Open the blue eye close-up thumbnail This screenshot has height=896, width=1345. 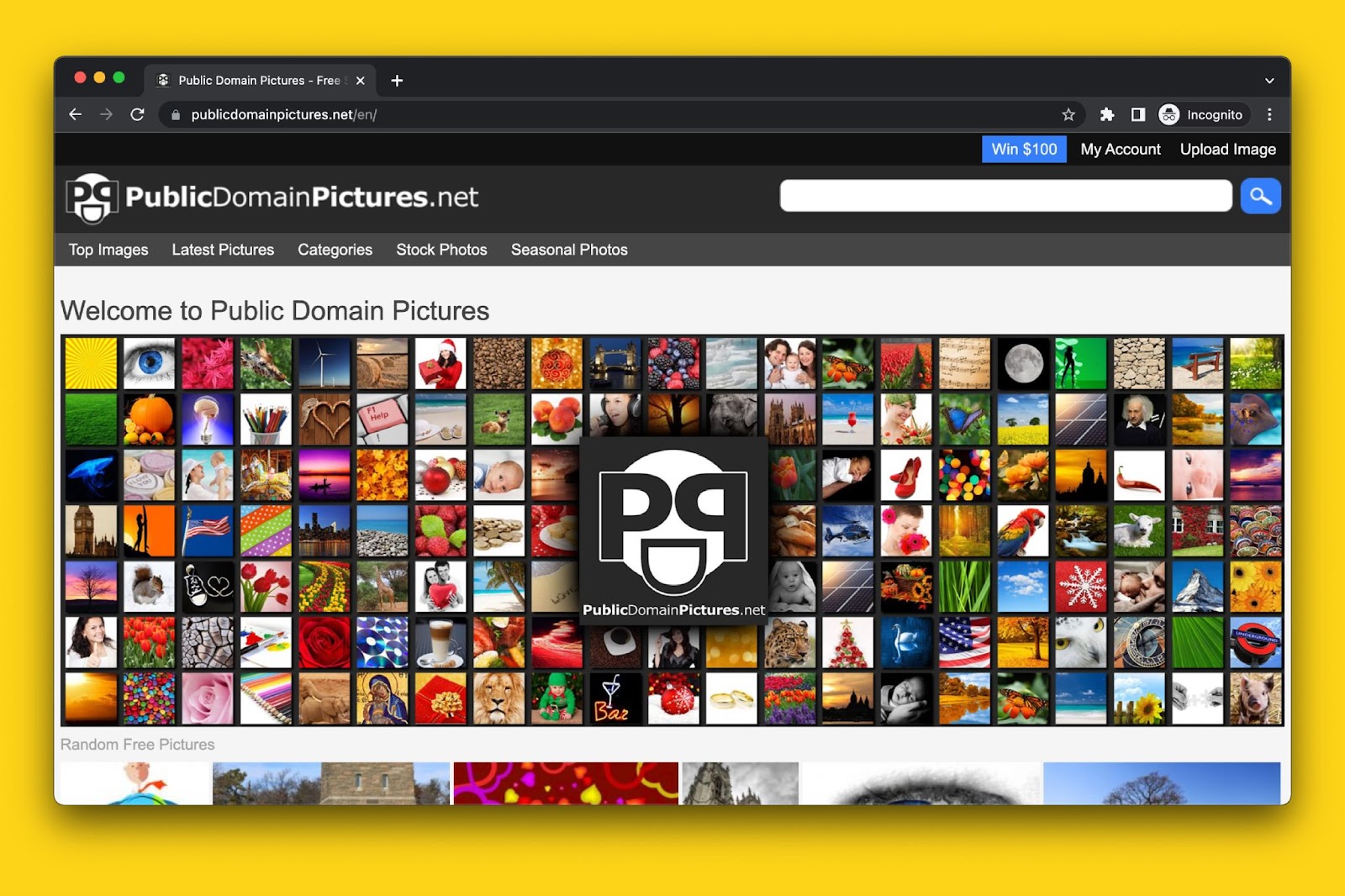[x=150, y=363]
